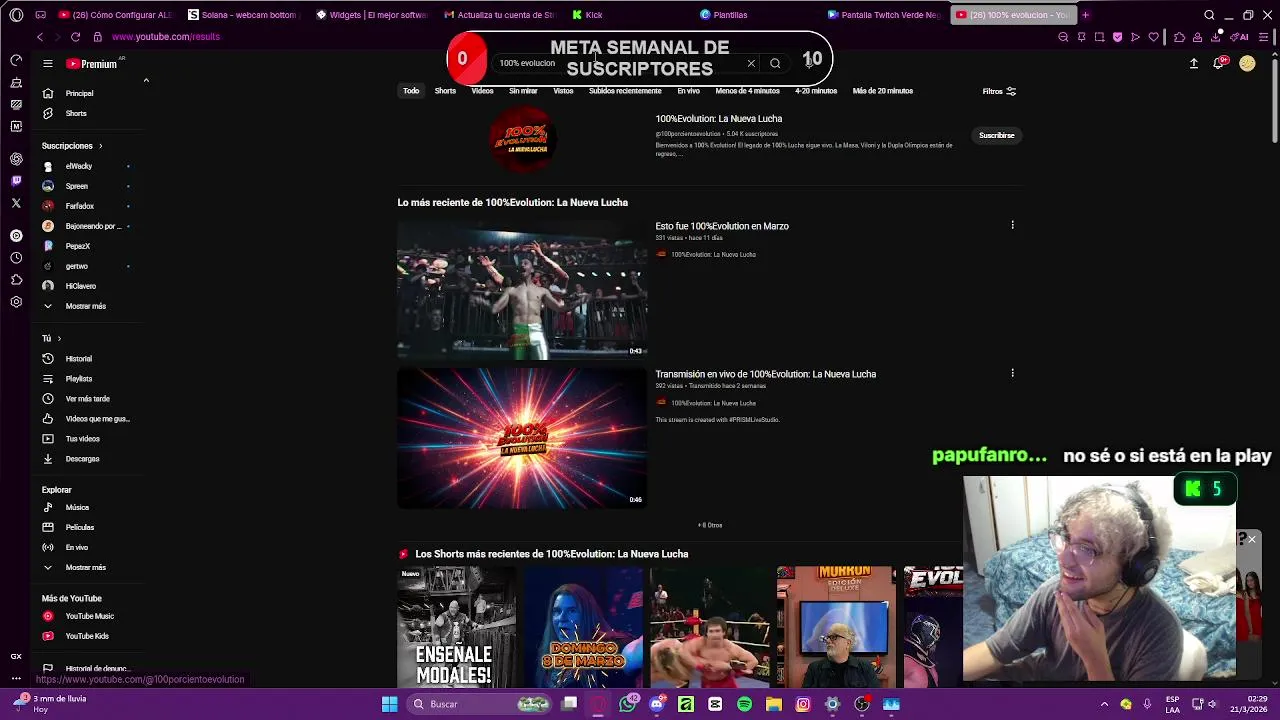Open X (Twitter) in the Opera sidebar
1280x720 pixels.
[x=16, y=203]
